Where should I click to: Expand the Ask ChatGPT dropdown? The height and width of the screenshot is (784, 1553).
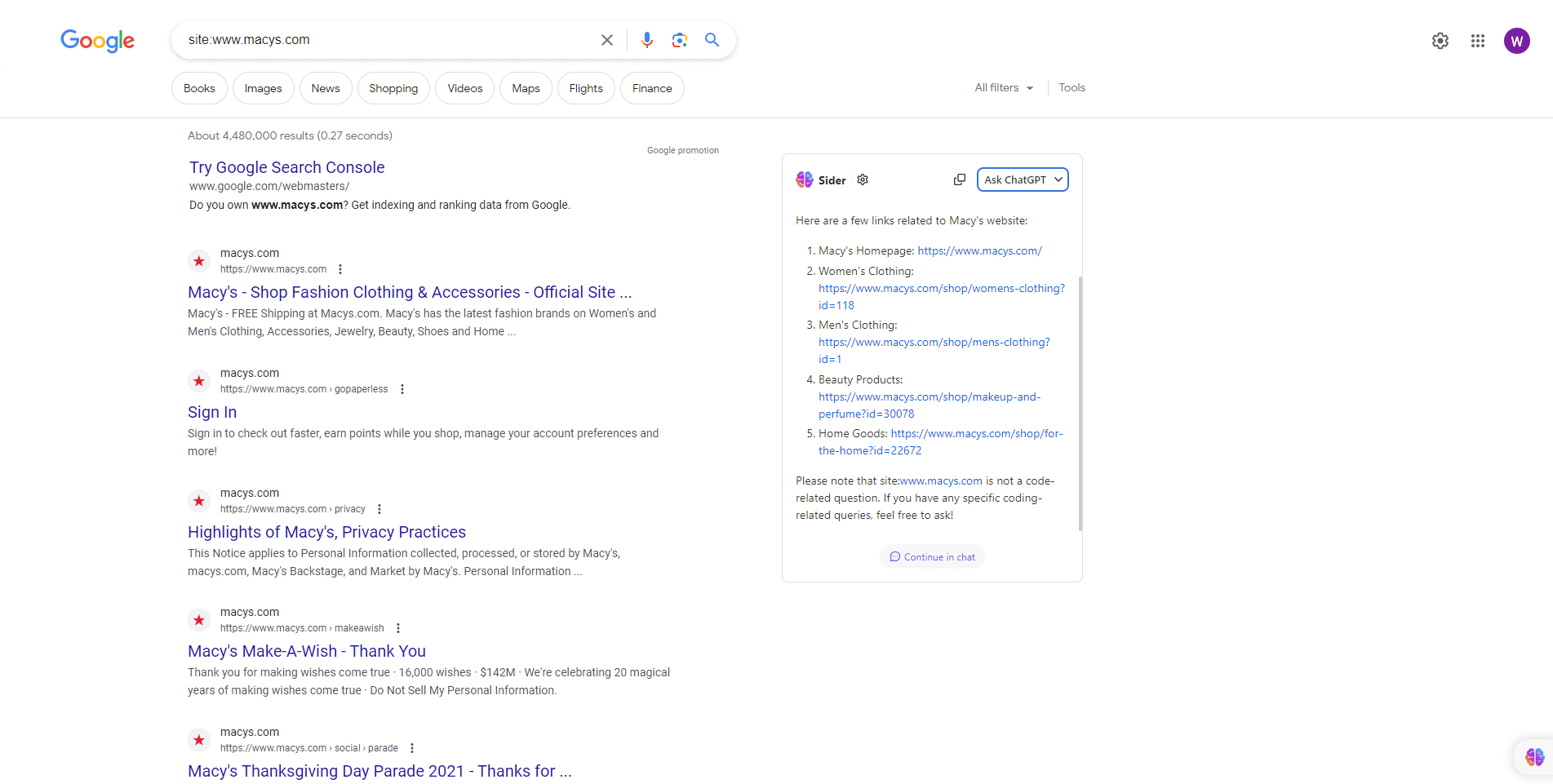tap(1023, 179)
